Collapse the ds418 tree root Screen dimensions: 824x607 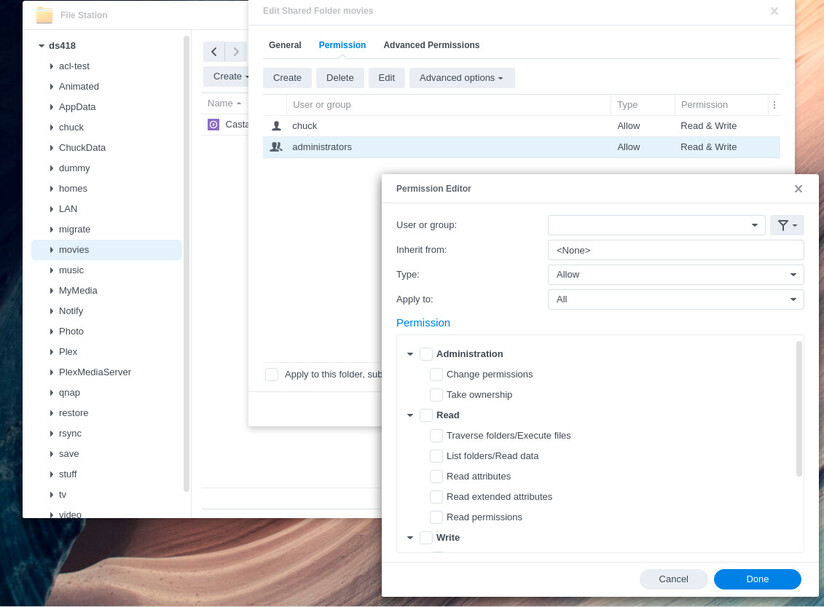point(41,46)
